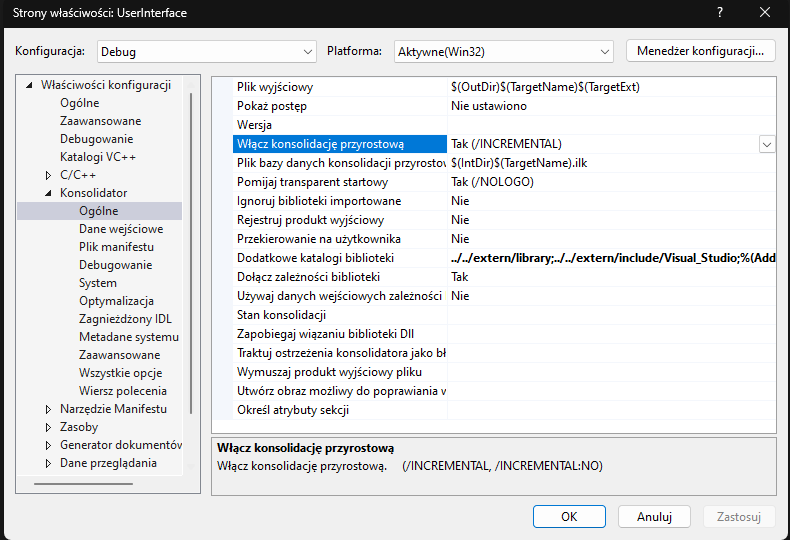790x540 pixels.
Task: Select the Optymalizacja tree item
Action: tap(116, 301)
